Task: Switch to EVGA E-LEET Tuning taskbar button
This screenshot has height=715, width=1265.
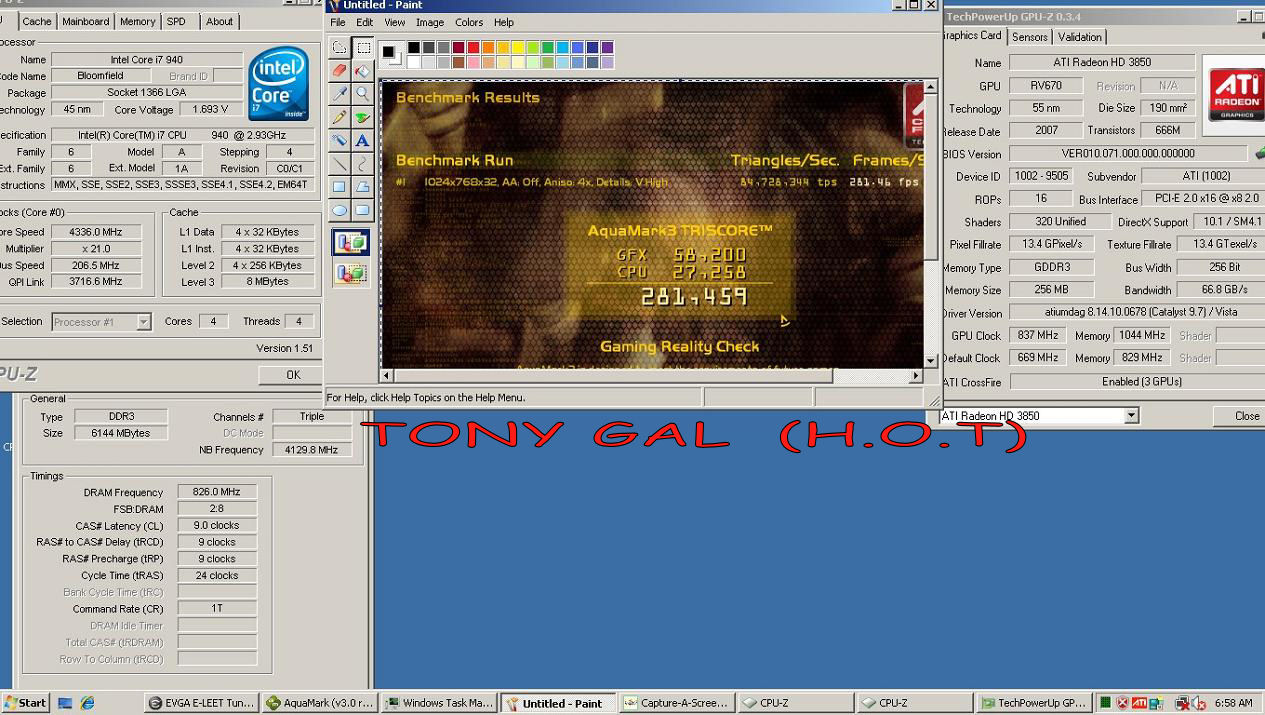Action: click(201, 703)
